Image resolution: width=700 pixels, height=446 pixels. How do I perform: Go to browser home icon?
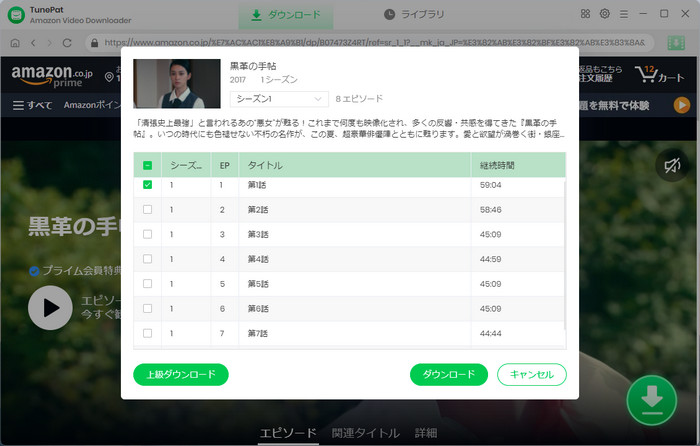[15, 43]
